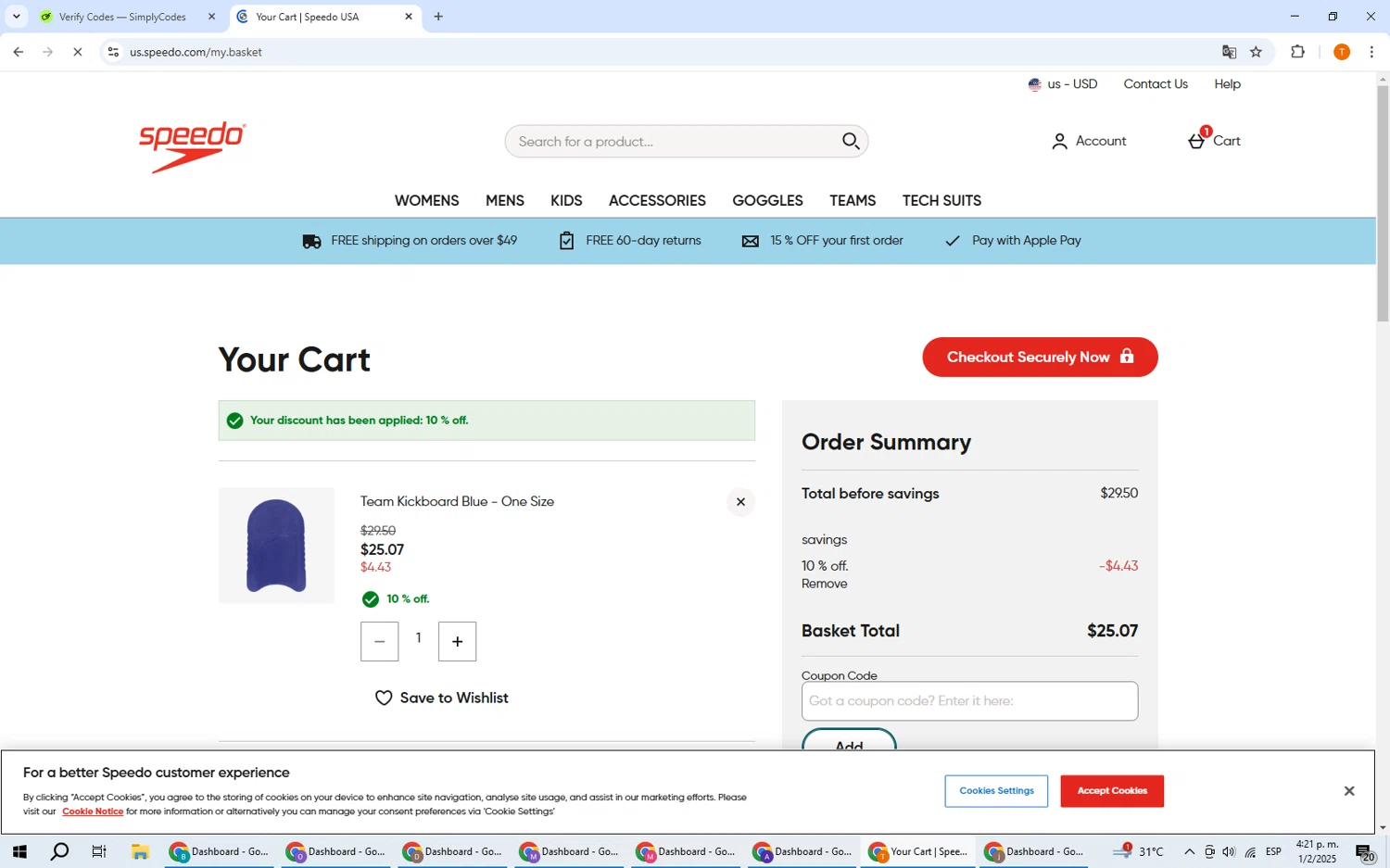Click FREE shipping on orders over $49

[410, 241]
